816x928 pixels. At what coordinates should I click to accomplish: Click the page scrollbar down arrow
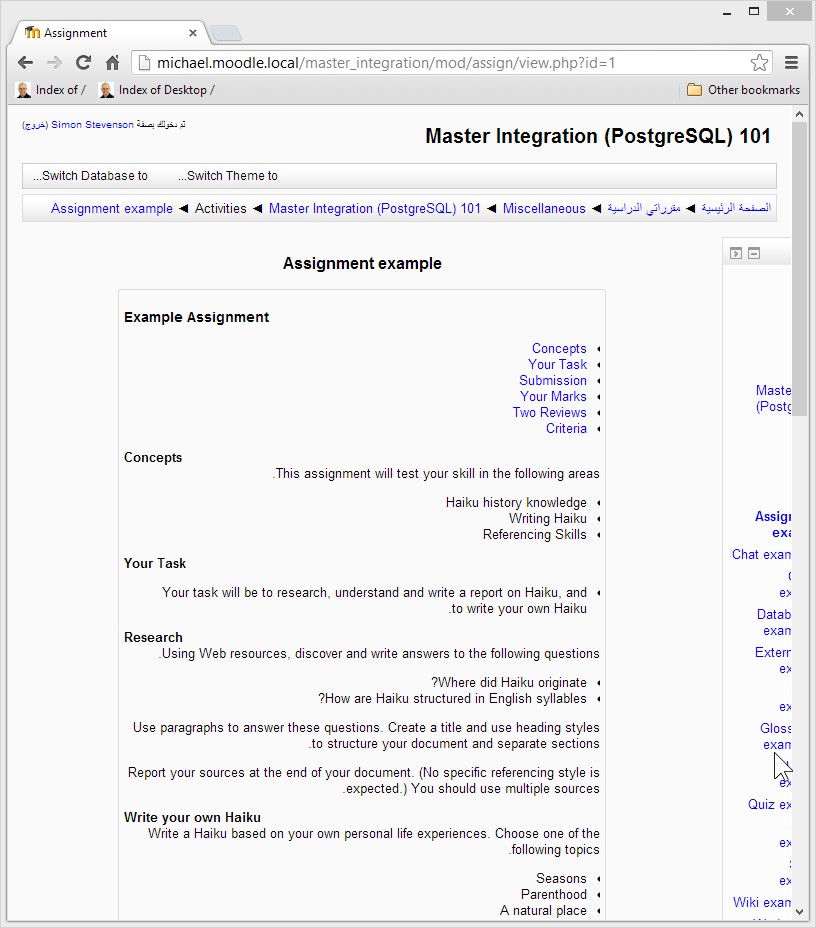799,912
